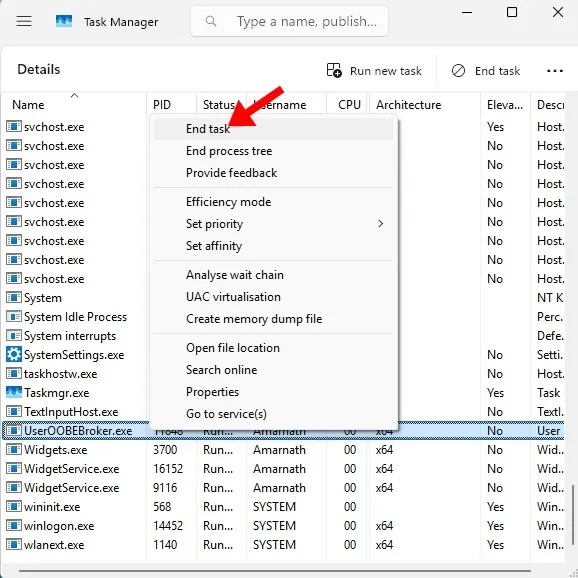Select Provide feedback menu entry

(274, 173)
